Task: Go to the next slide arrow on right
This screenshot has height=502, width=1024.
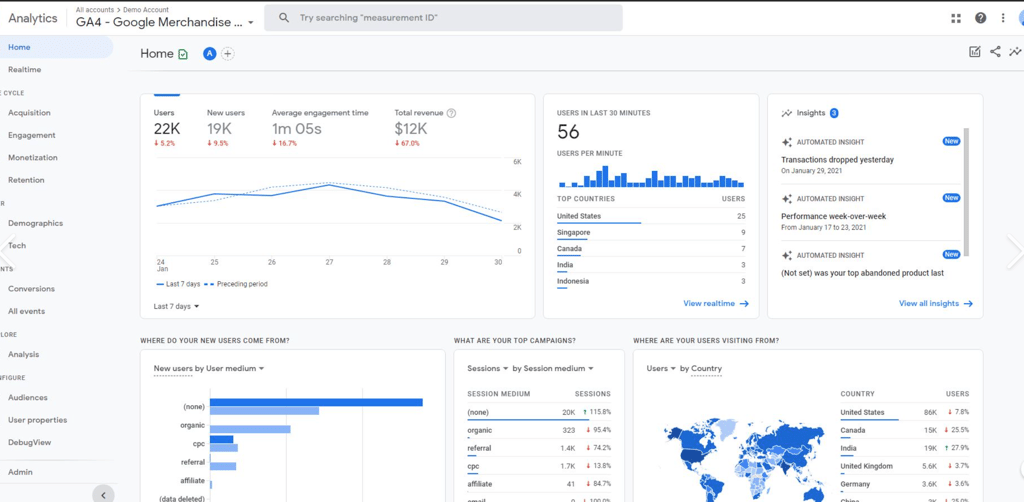Action: (x=1016, y=251)
